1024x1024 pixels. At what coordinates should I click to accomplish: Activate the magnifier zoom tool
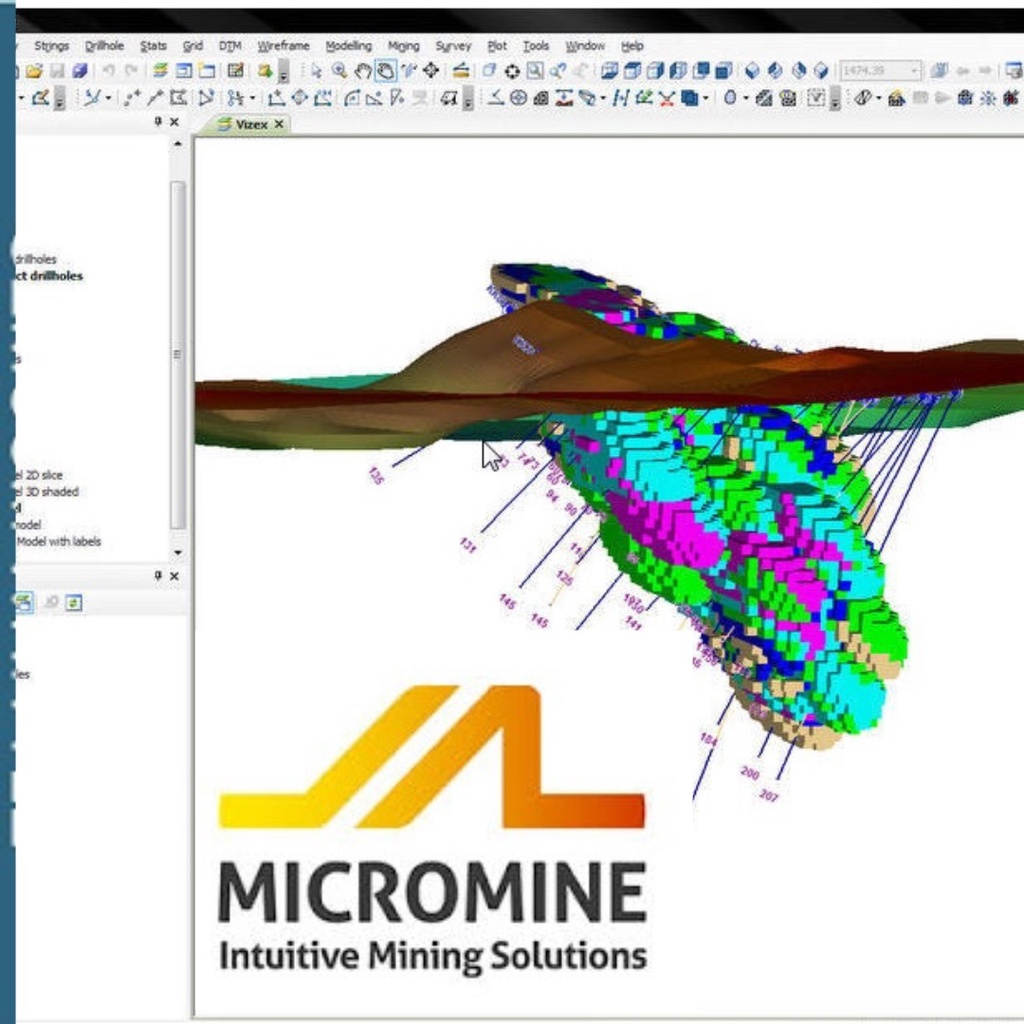(340, 71)
